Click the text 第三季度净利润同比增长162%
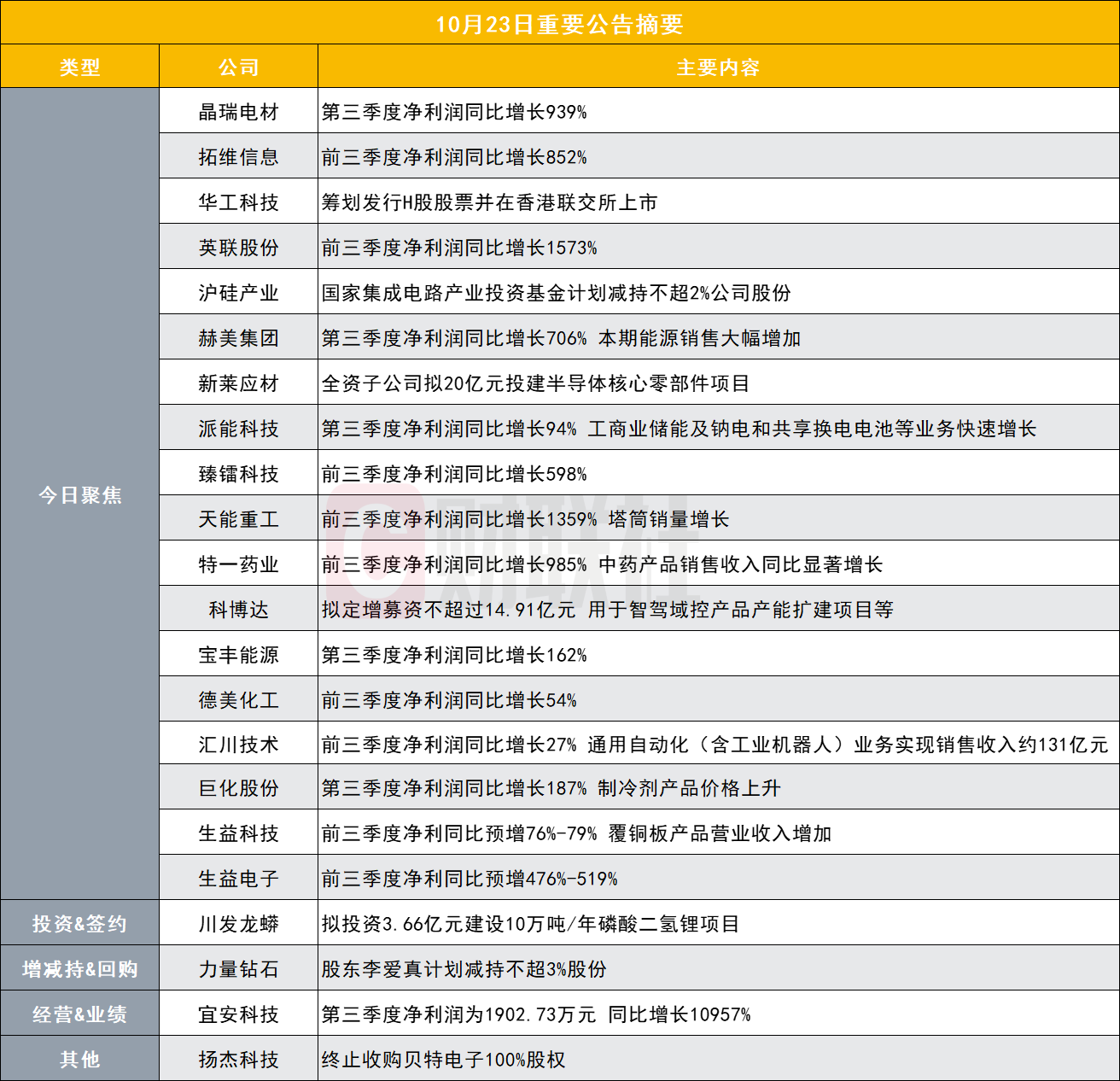Screen dimensions: 1120x1081 point(454,655)
